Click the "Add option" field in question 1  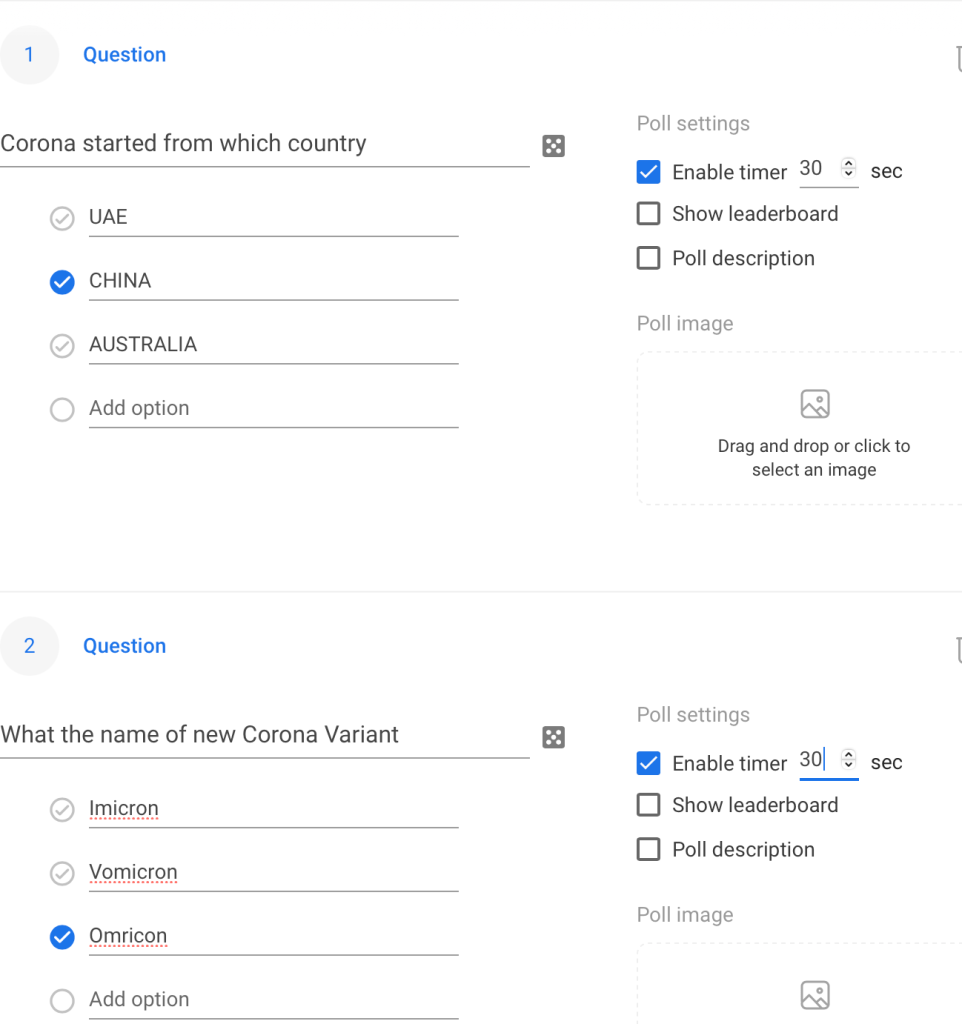pyautogui.click(x=272, y=408)
